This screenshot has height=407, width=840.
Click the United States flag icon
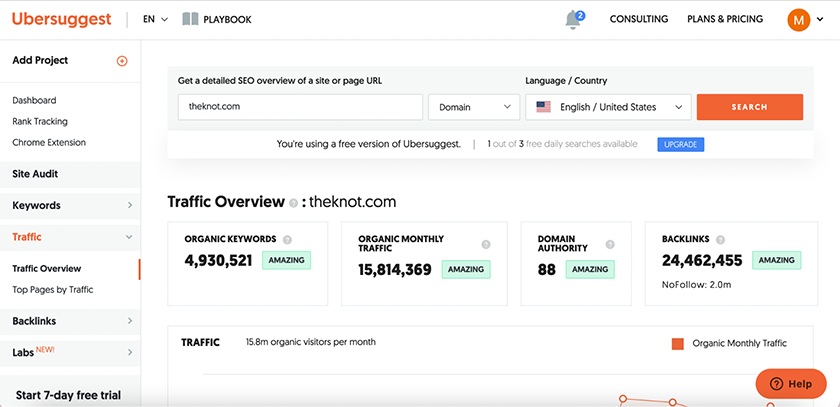(x=543, y=107)
